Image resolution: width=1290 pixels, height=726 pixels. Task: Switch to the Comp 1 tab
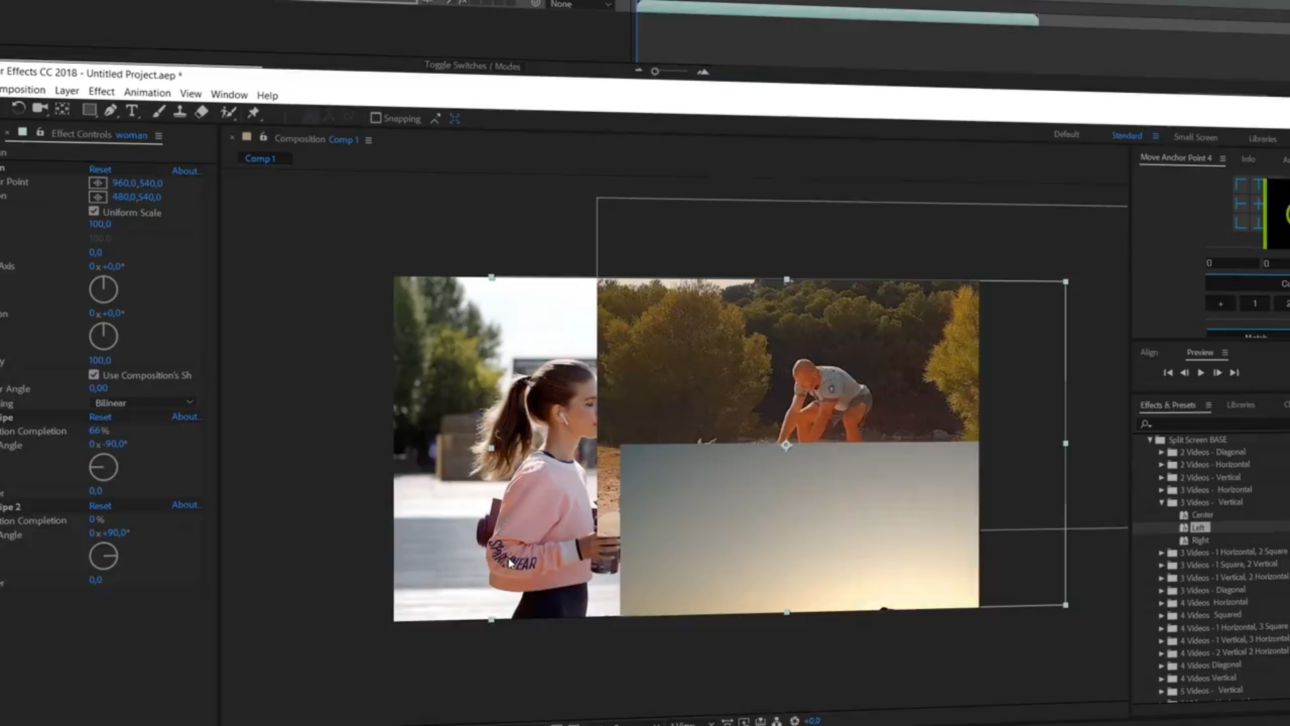[259, 158]
